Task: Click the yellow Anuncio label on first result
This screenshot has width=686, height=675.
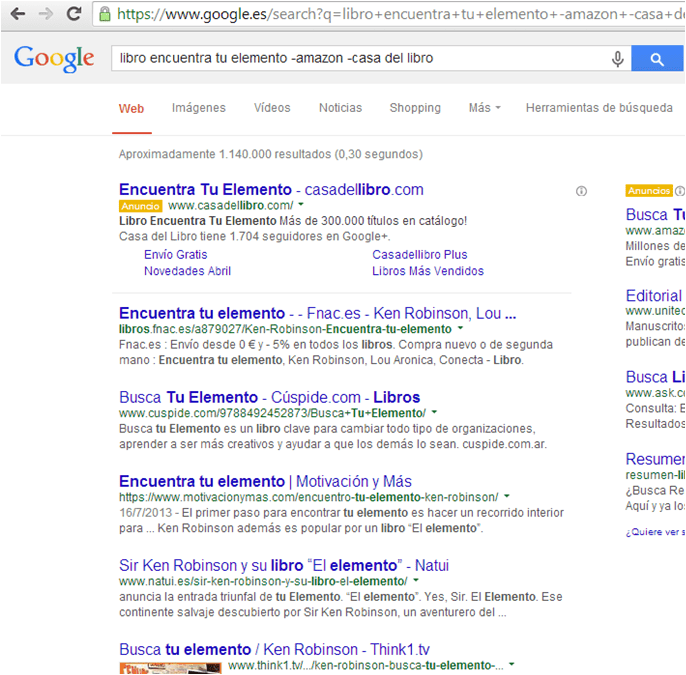Action: pyautogui.click(x=140, y=206)
